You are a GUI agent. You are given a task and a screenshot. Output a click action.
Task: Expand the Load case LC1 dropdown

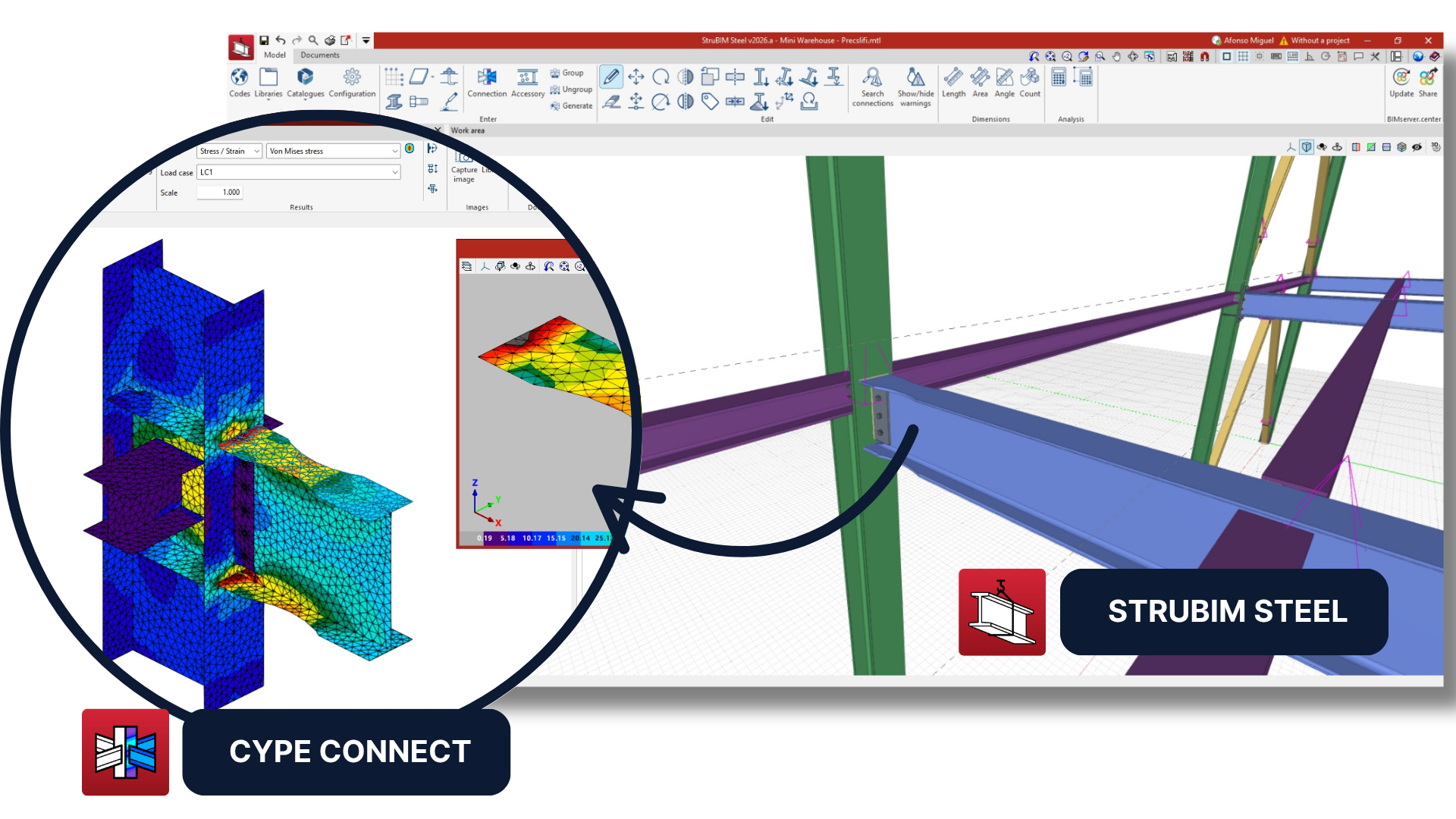[x=298, y=172]
